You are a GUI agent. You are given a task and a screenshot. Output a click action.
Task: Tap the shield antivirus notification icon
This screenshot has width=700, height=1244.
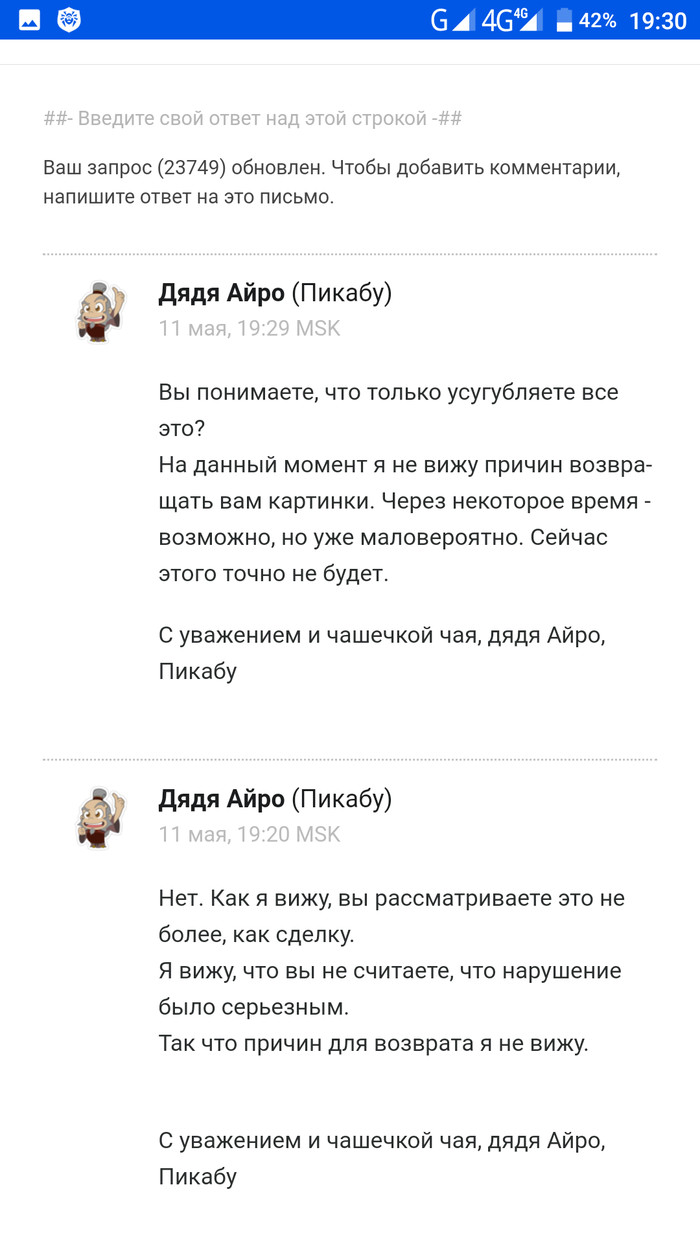pos(69,20)
